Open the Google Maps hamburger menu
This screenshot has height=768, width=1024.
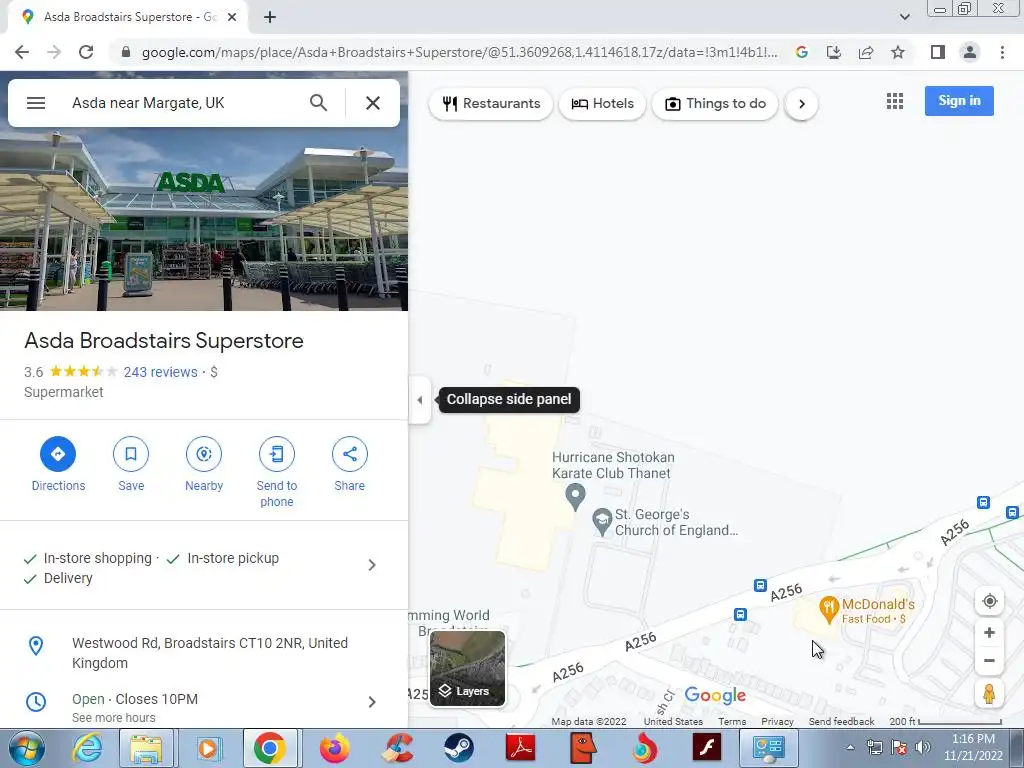36,103
